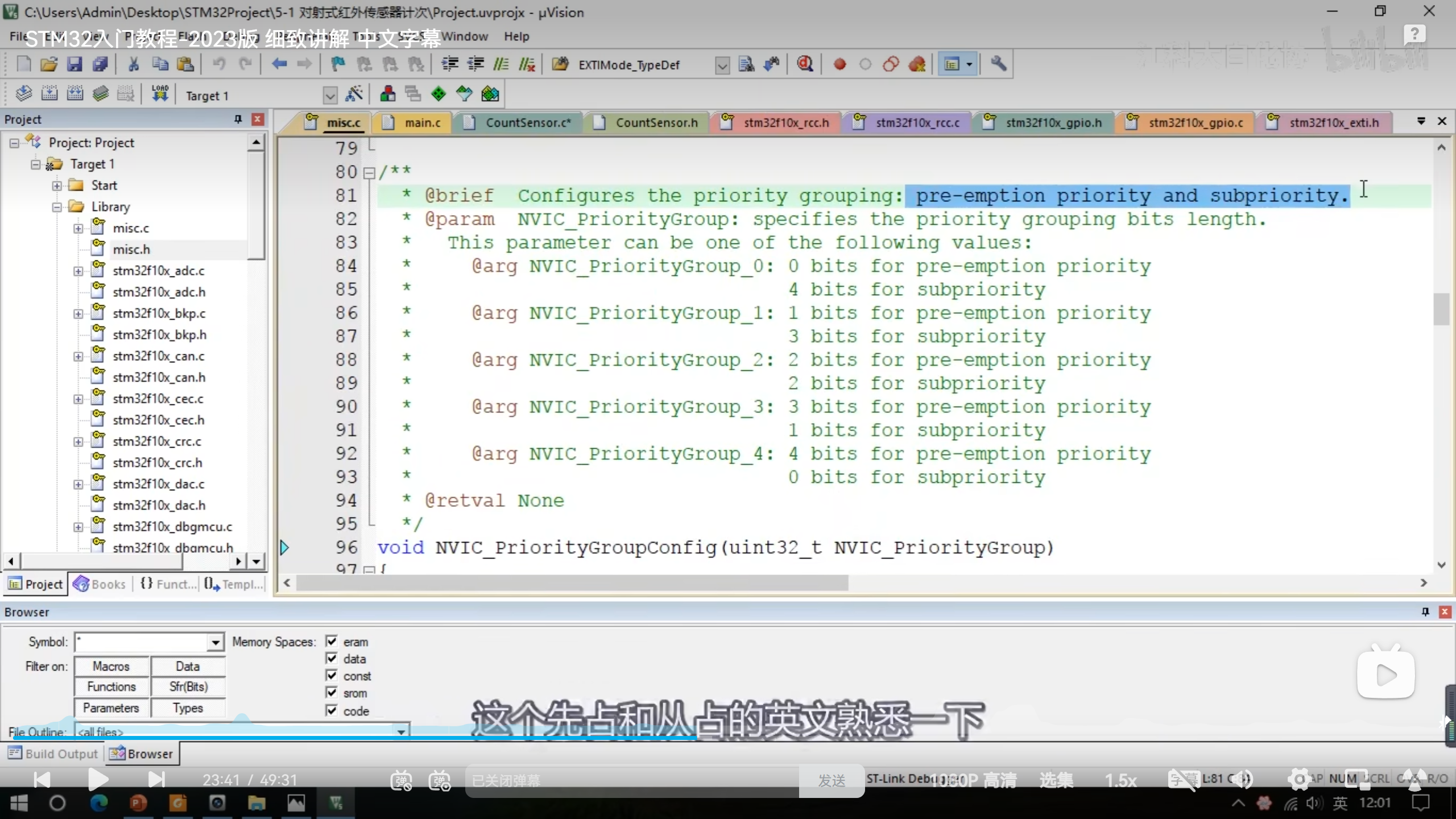Start the debug session icon
The height and width of the screenshot is (819, 1456).
point(804,64)
